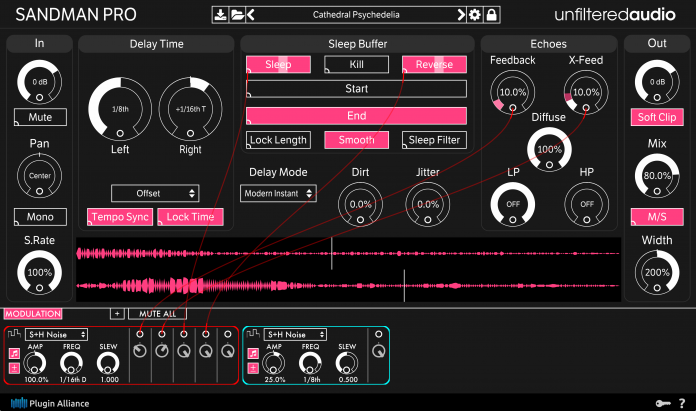Screen dimensions: 696x411
Task: Click the Width 200% knob
Action: (x=657, y=273)
